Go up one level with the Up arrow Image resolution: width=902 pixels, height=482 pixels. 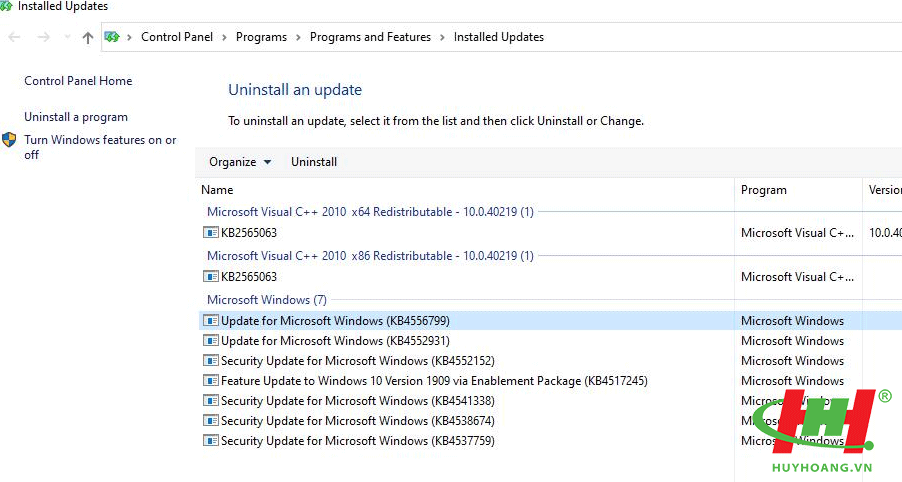point(87,38)
